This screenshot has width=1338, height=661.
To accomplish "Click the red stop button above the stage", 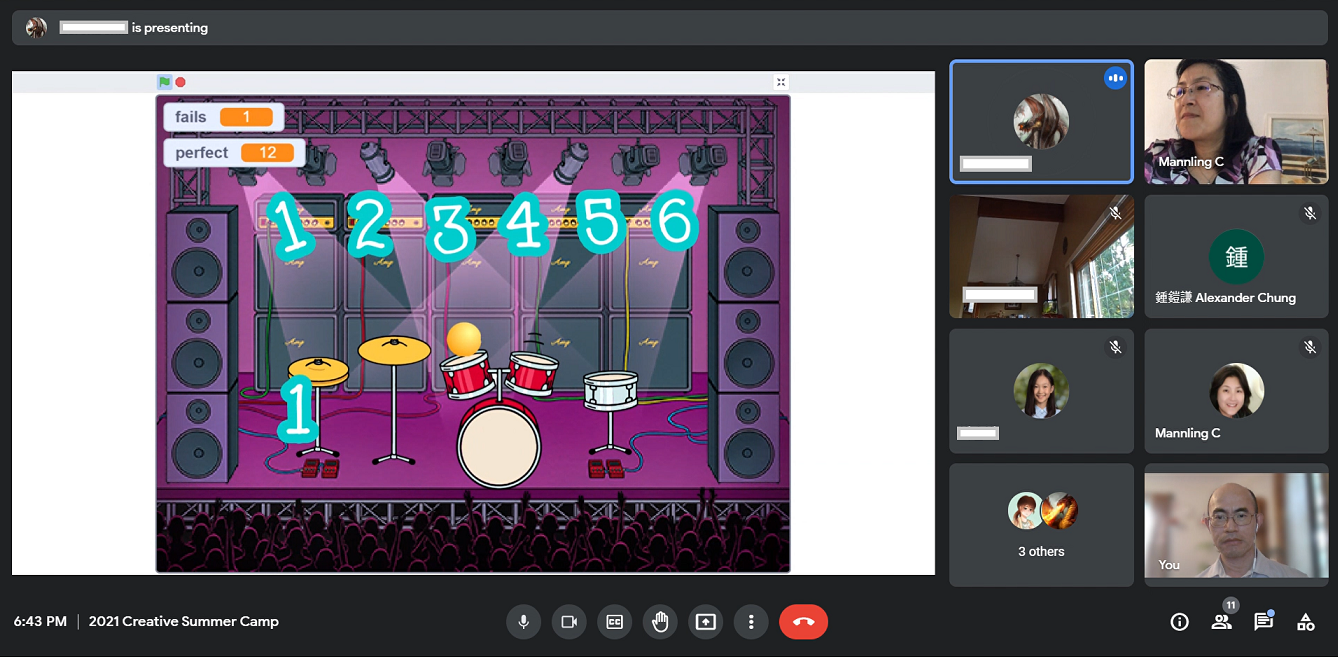I will pyautogui.click(x=181, y=82).
